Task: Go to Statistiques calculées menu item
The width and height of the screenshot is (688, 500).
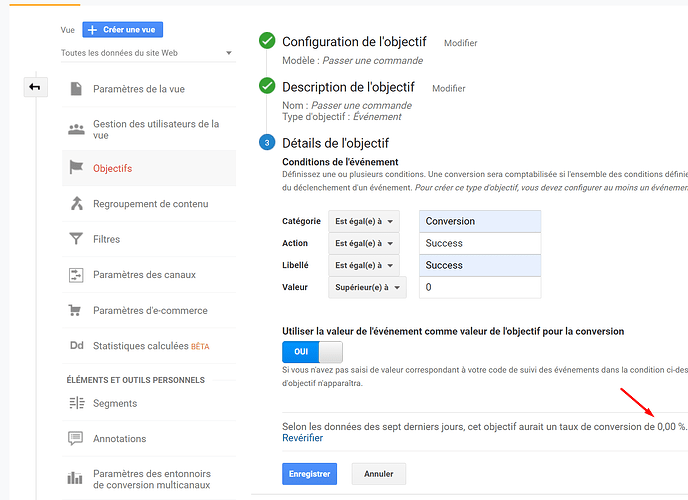Action: pos(140,346)
